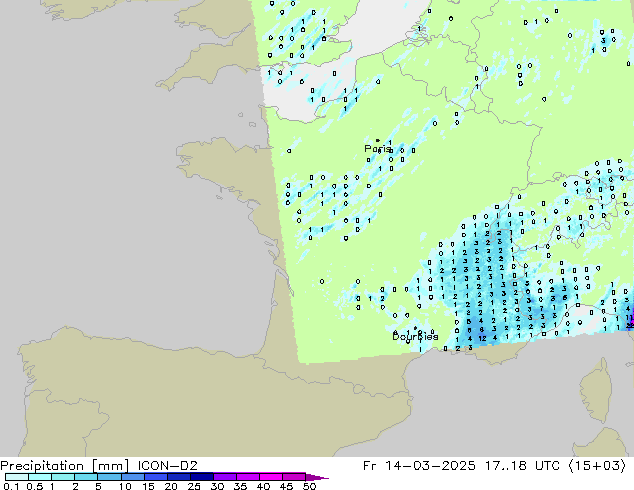Image resolution: width=634 pixels, height=490 pixels.
Task: Click the '(15+03)' forecast offset text
Action: click(x=598, y=466)
